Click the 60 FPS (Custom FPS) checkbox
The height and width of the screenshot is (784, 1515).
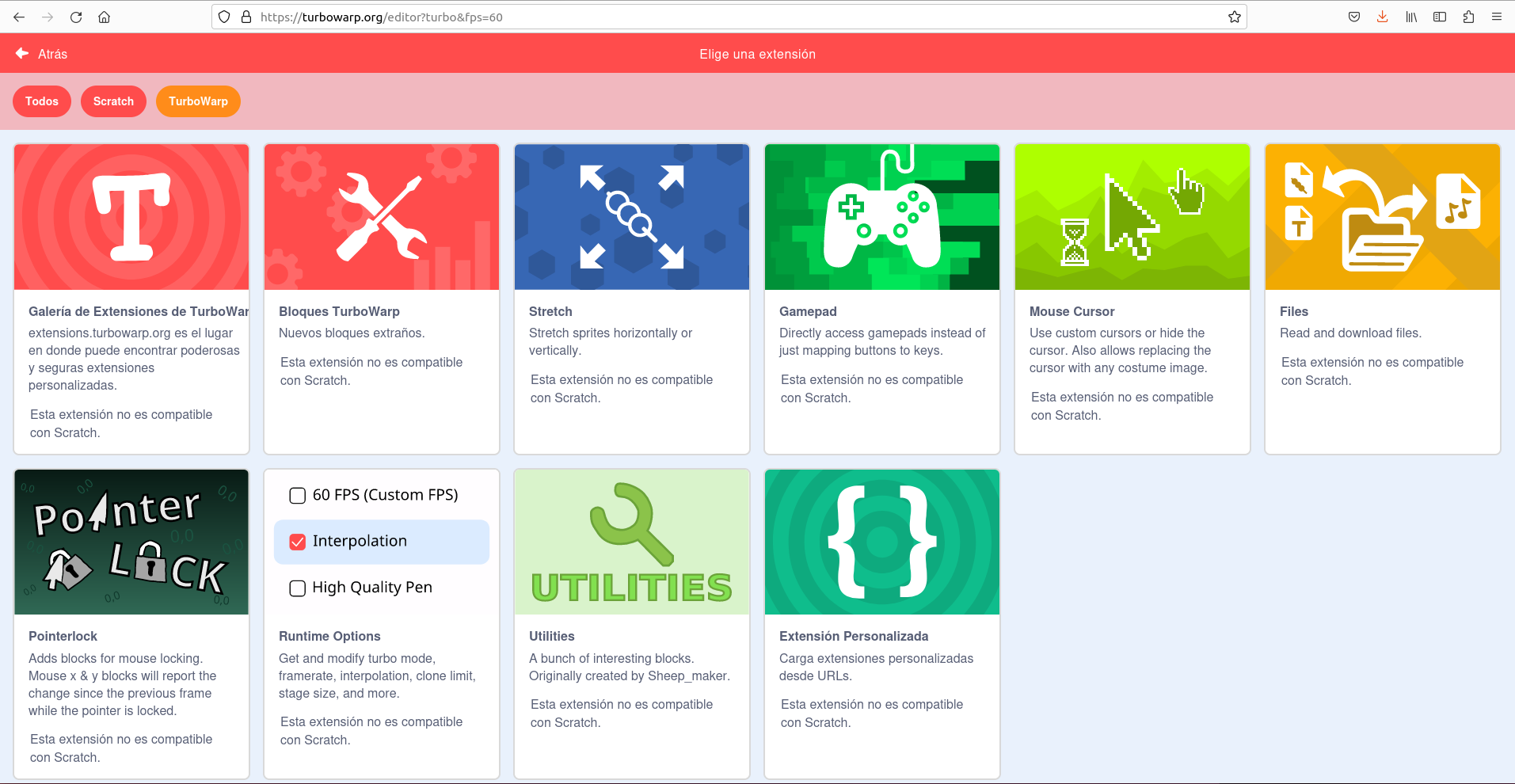coord(298,496)
